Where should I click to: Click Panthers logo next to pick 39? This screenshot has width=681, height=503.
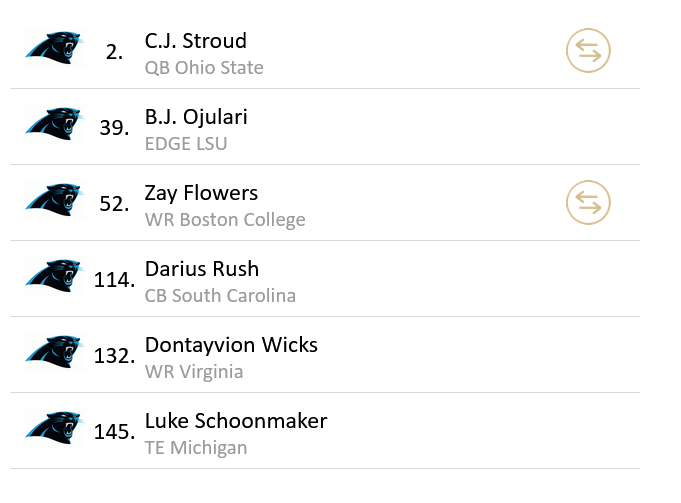point(53,124)
